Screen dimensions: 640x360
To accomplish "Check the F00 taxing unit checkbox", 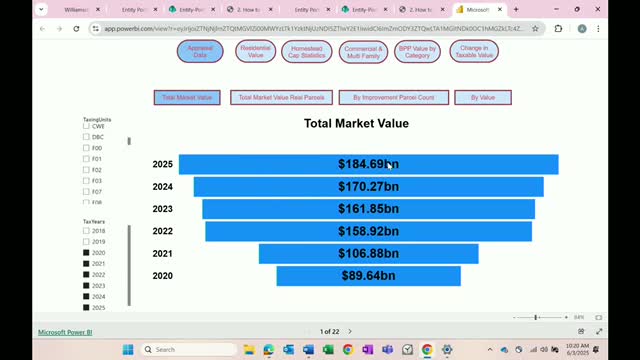I will pyautogui.click(x=86, y=148).
